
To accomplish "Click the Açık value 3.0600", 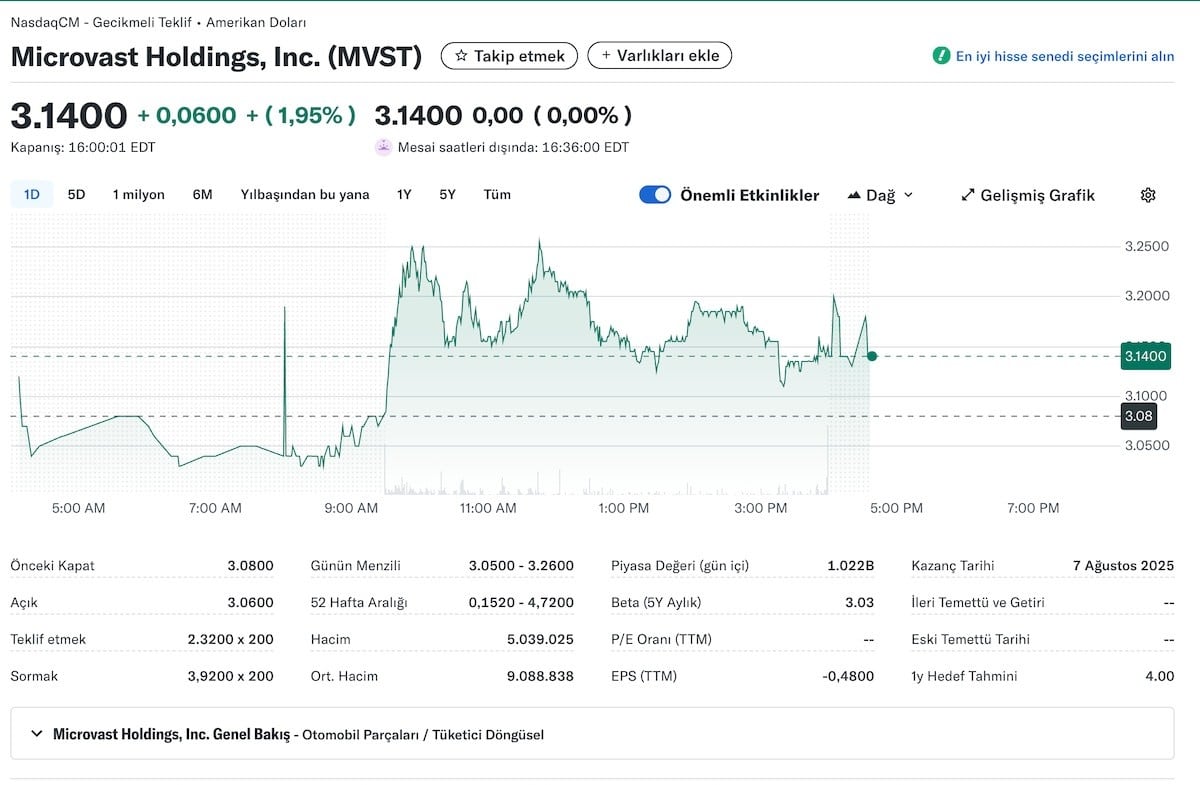I will [250, 603].
